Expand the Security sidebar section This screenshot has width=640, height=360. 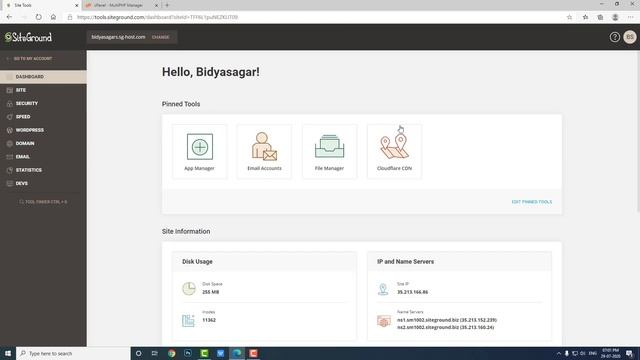[43, 104]
